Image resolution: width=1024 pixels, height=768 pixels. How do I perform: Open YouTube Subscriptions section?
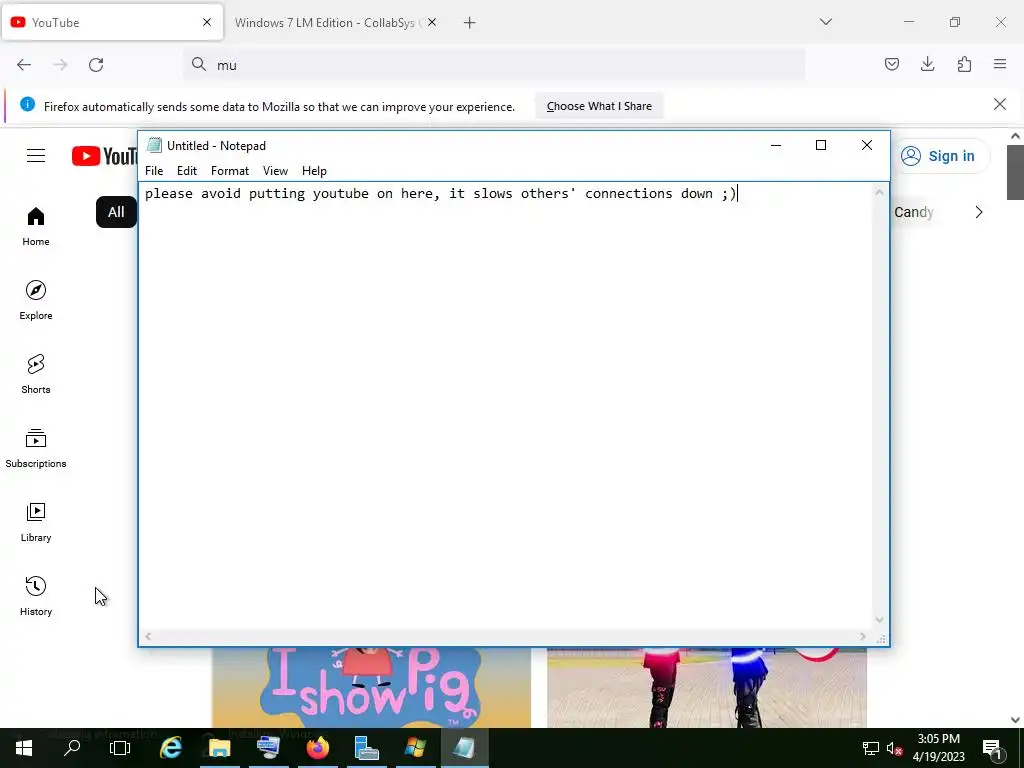36,449
